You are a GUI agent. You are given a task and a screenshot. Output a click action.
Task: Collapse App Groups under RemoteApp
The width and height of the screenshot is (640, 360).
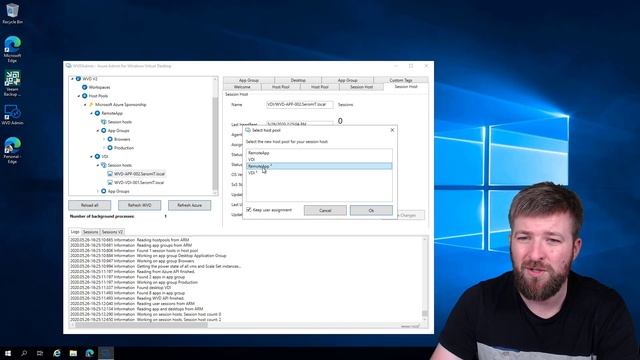point(98,131)
